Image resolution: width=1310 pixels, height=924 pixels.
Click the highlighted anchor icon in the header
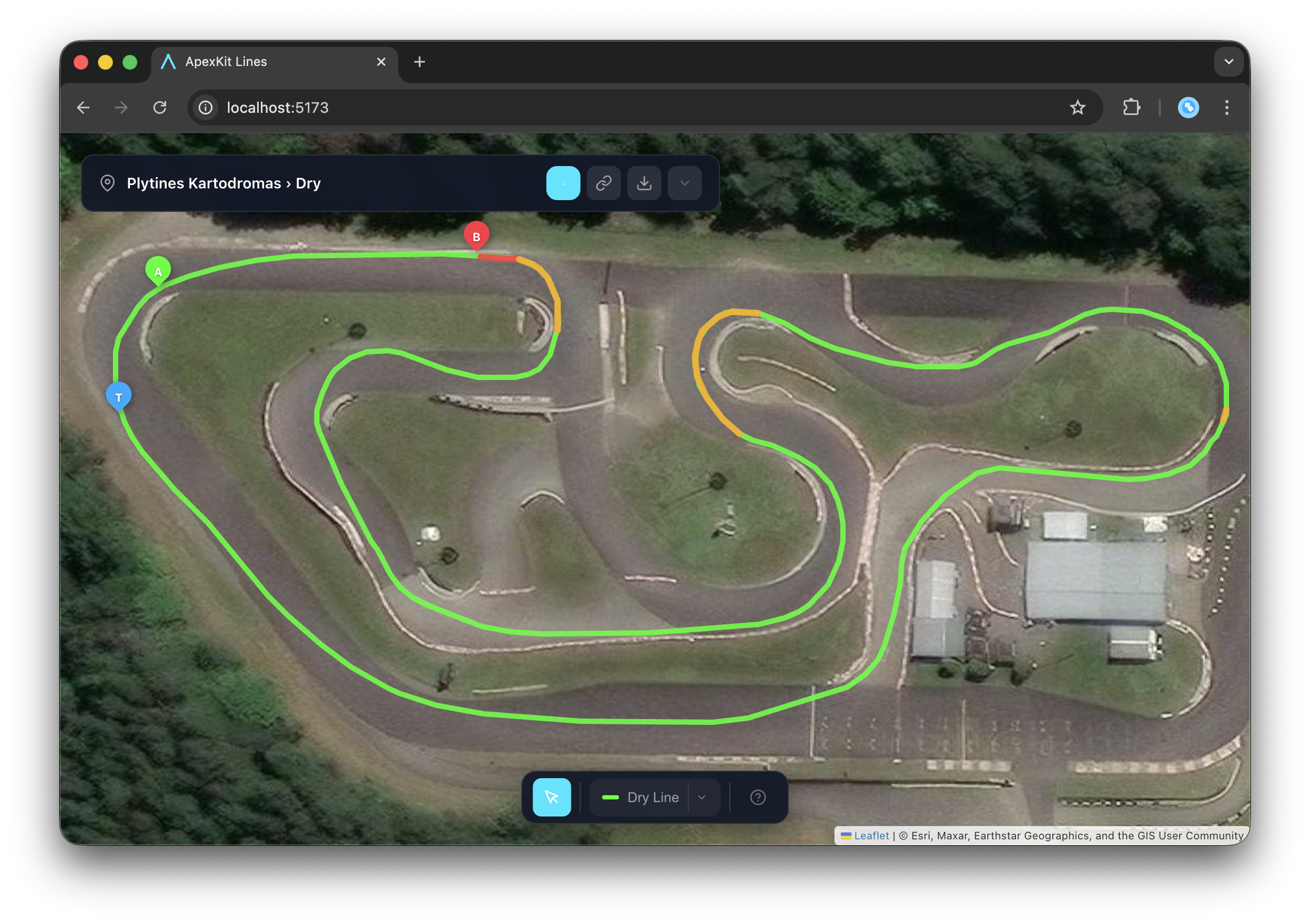(563, 183)
